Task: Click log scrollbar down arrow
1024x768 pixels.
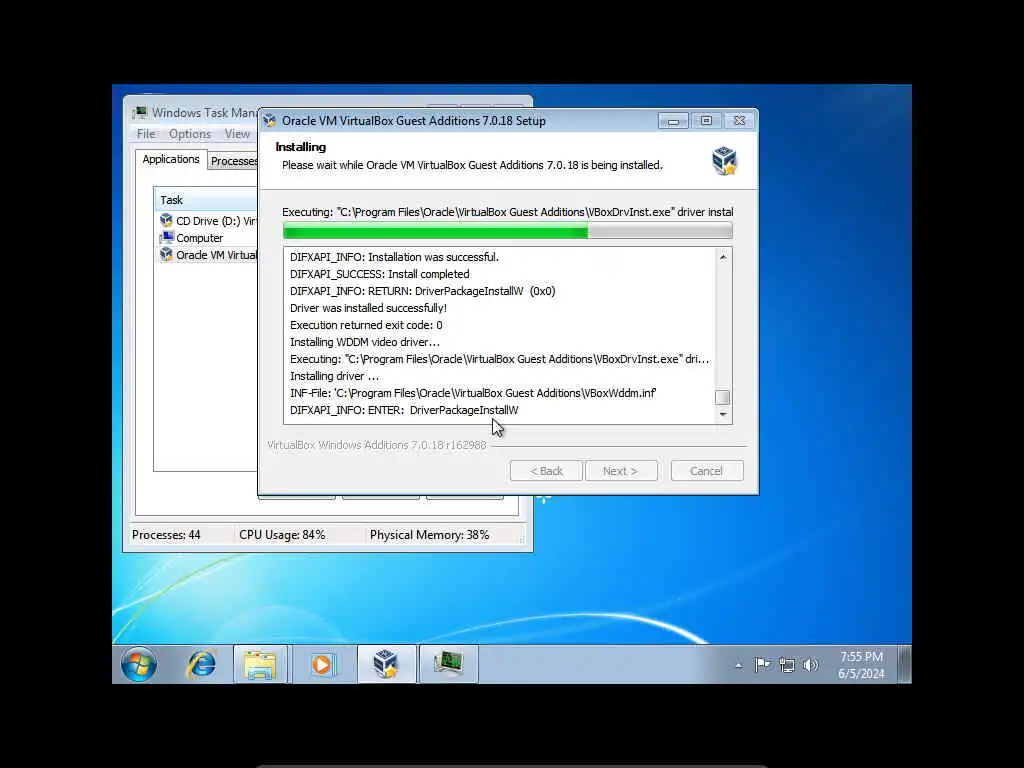Action: (x=723, y=415)
